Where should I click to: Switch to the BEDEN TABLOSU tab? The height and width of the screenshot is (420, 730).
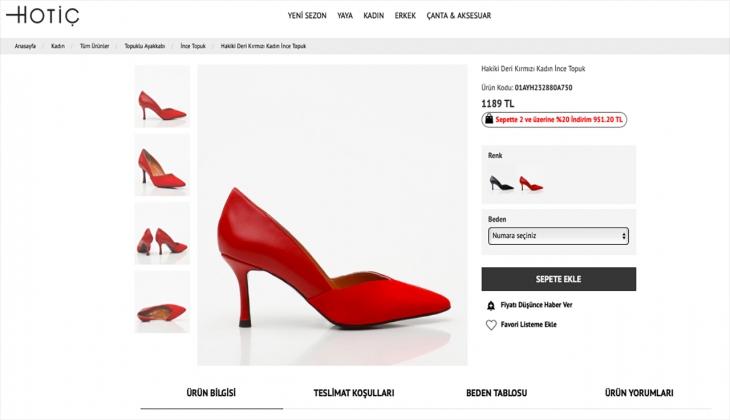[x=496, y=393]
